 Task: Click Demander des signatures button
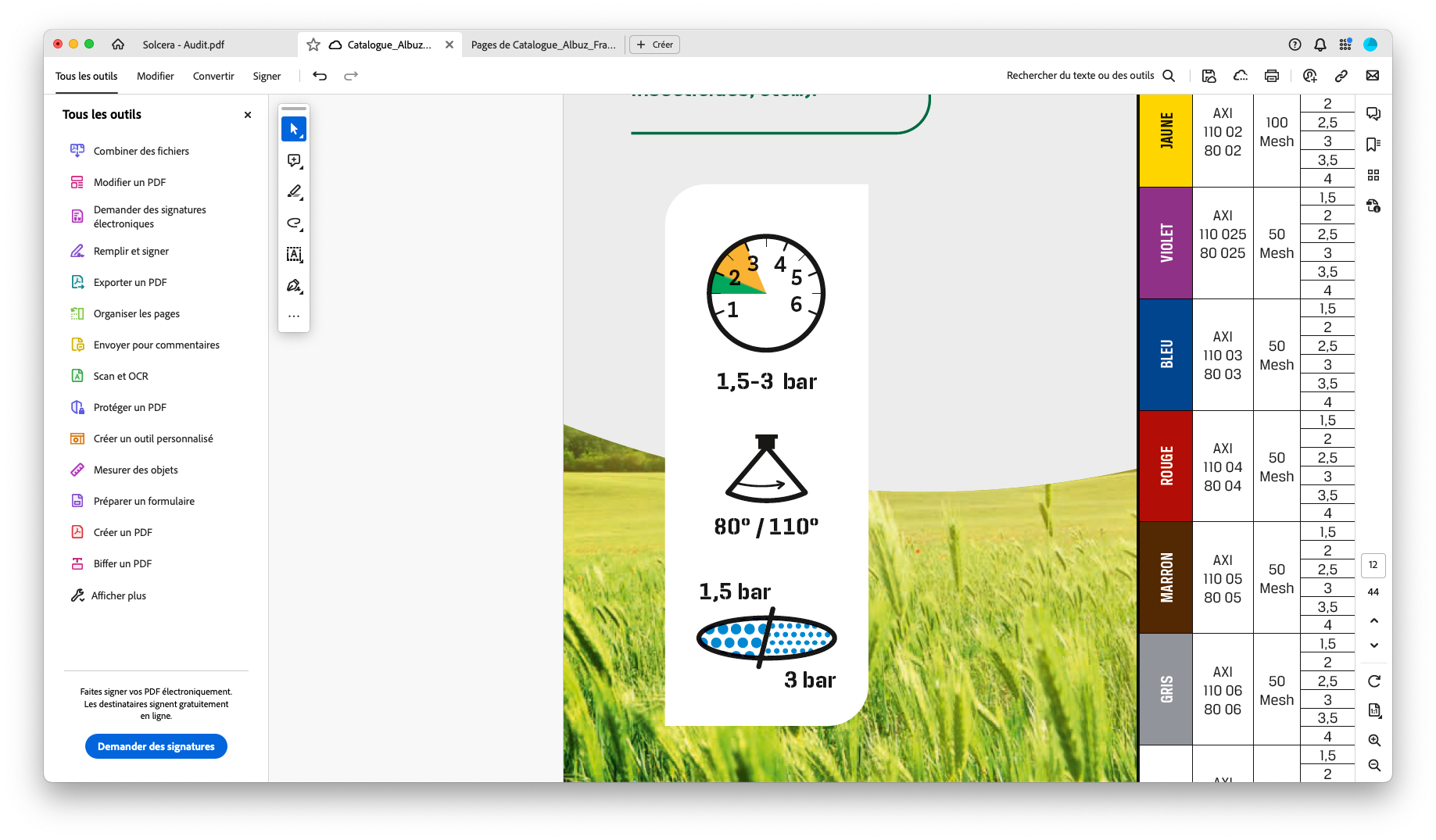pyautogui.click(x=156, y=746)
